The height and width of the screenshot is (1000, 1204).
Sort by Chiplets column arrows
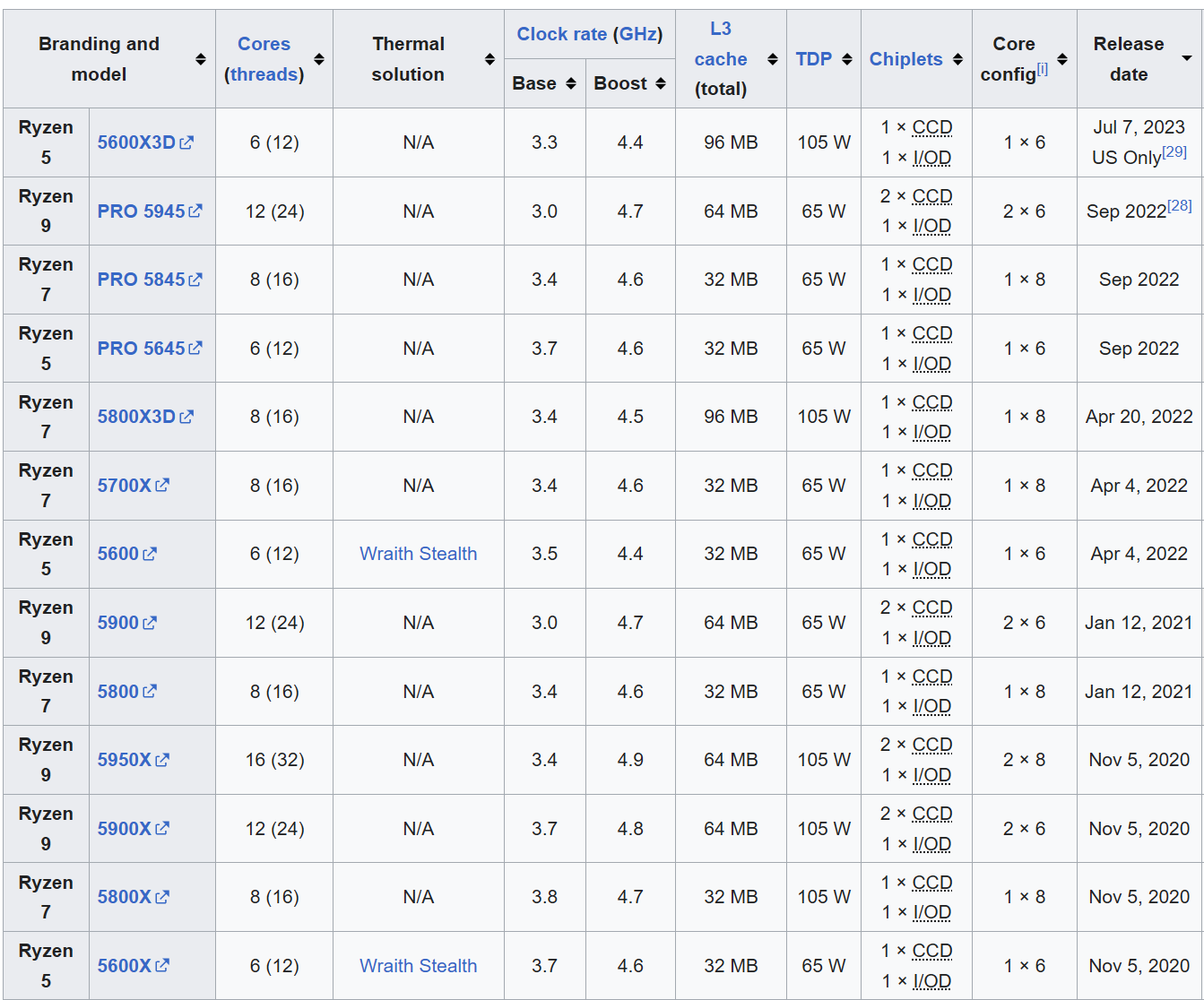coord(958,59)
